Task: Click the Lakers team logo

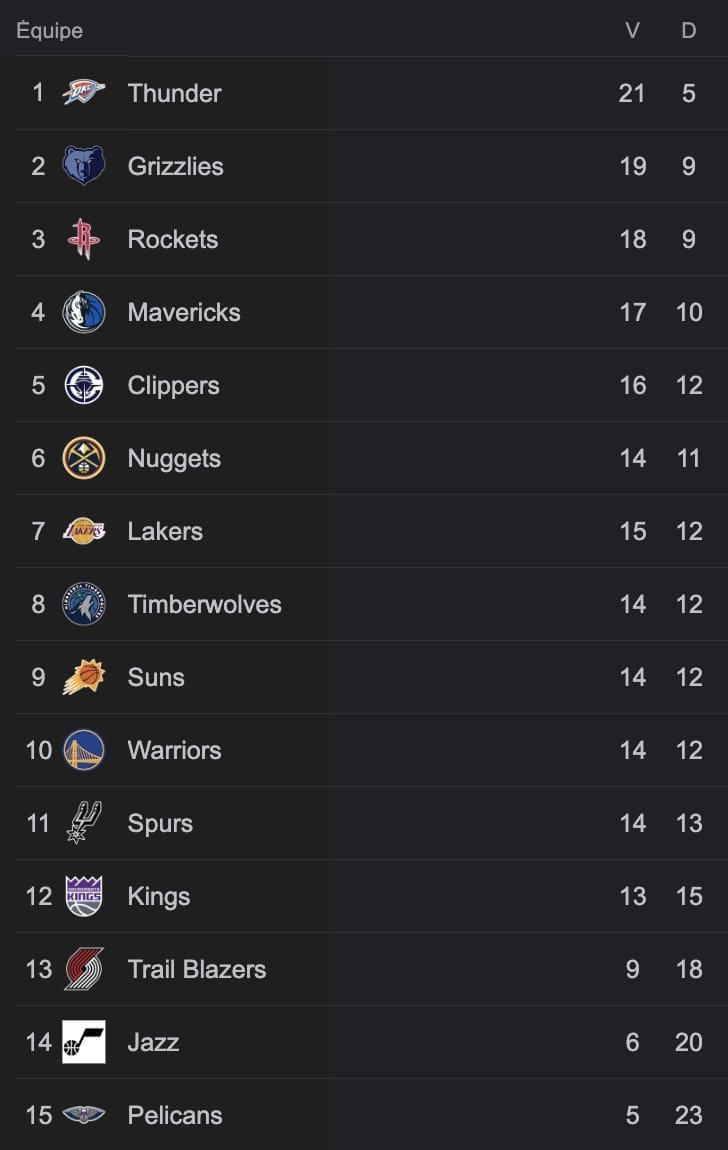Action: click(x=84, y=531)
